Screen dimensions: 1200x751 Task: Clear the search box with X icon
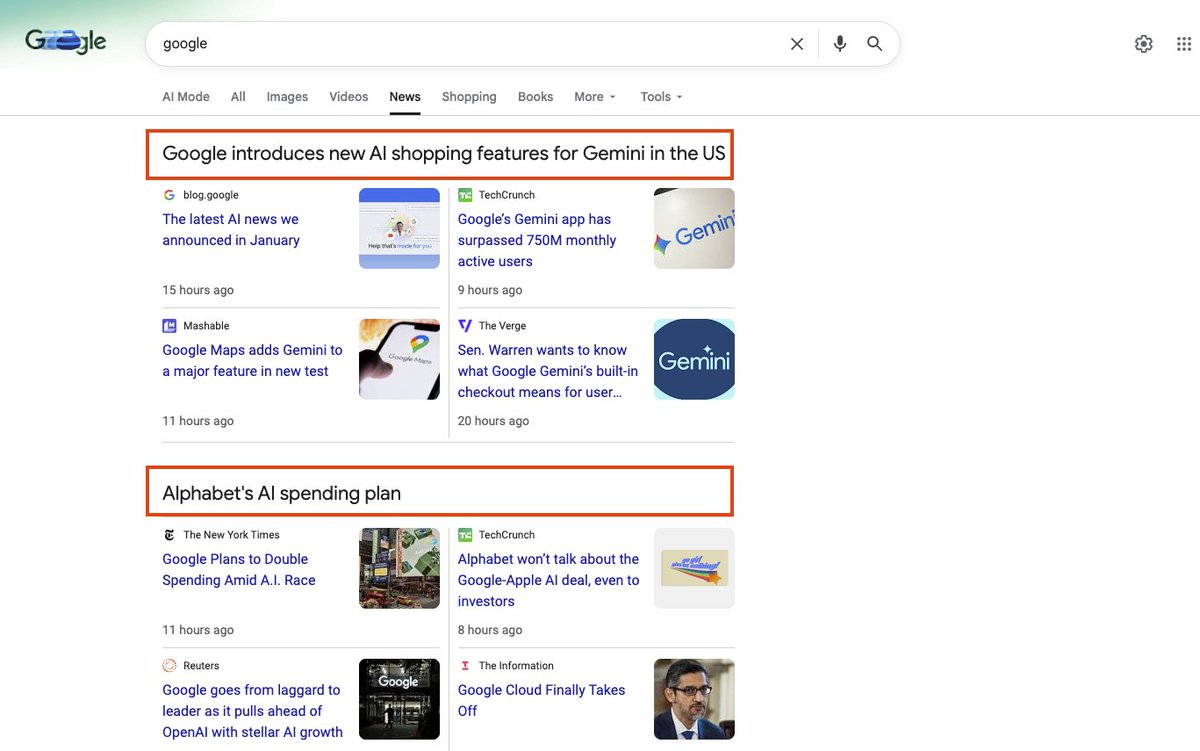point(797,44)
